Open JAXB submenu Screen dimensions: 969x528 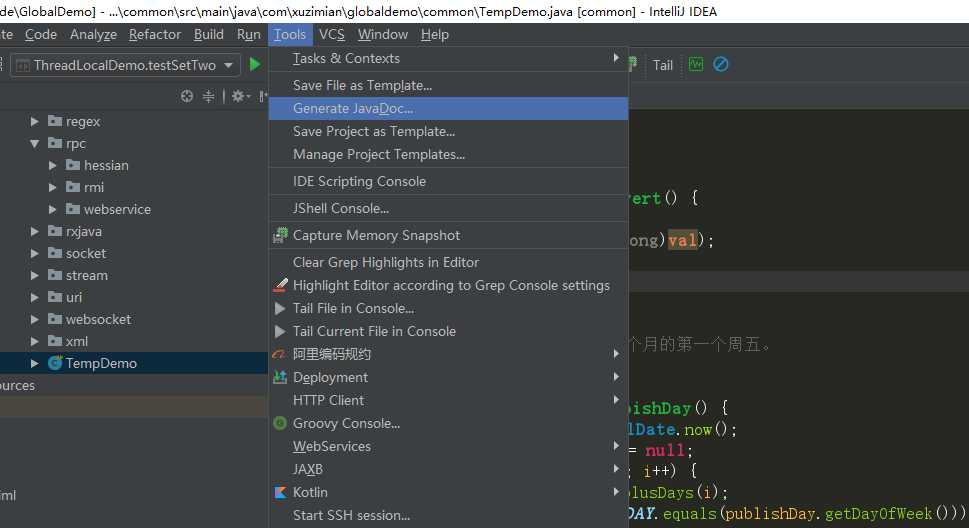pos(449,469)
